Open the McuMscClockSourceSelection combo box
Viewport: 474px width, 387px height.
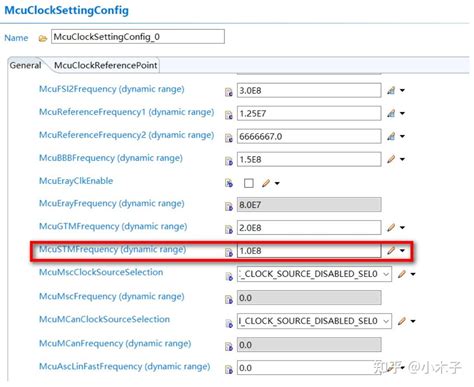314,274
